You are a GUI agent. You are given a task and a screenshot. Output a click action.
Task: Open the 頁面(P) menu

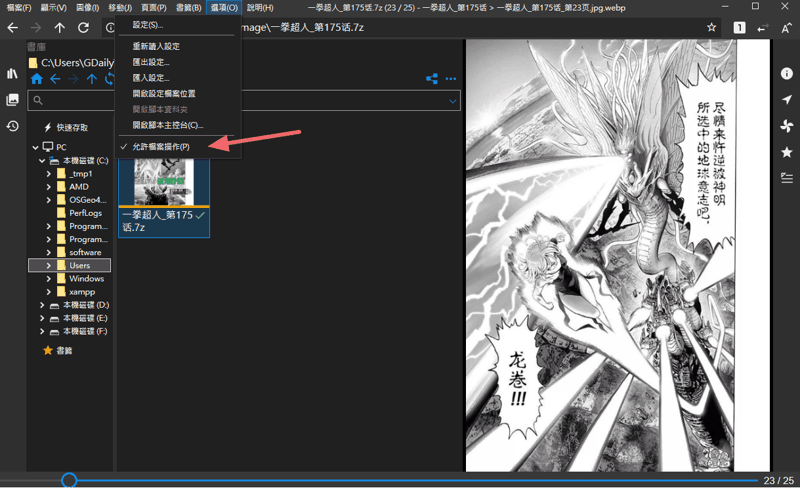154,8
